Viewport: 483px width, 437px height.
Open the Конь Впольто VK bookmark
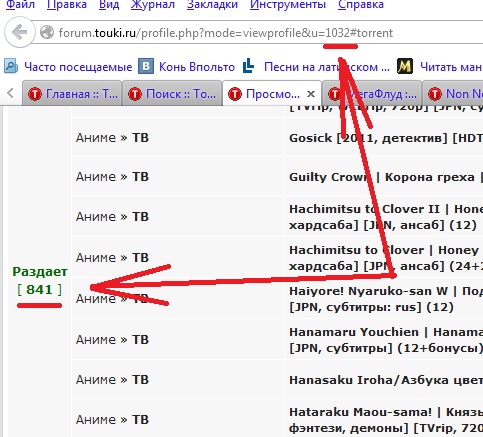(187, 67)
